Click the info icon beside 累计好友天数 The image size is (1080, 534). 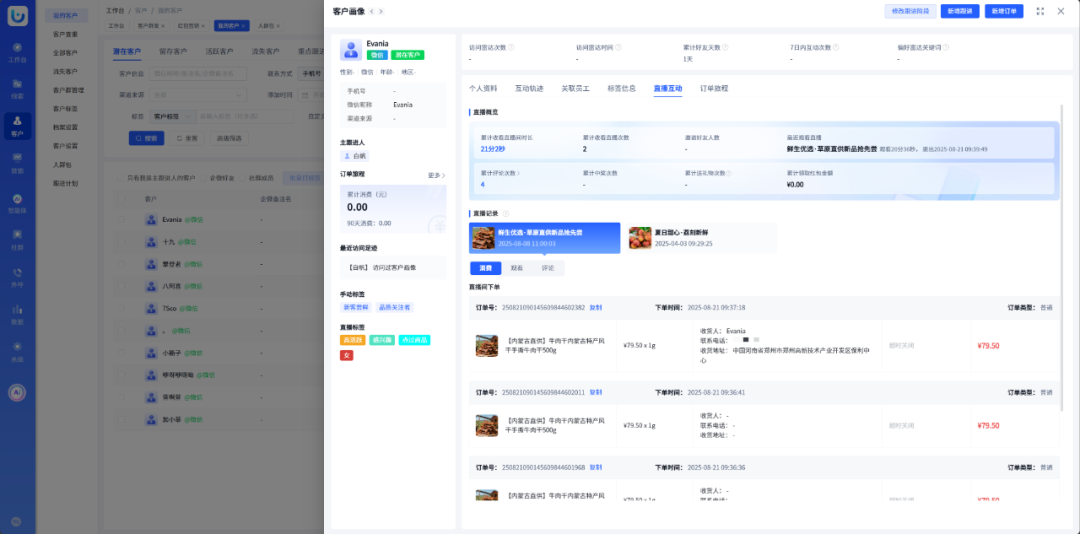coord(726,47)
